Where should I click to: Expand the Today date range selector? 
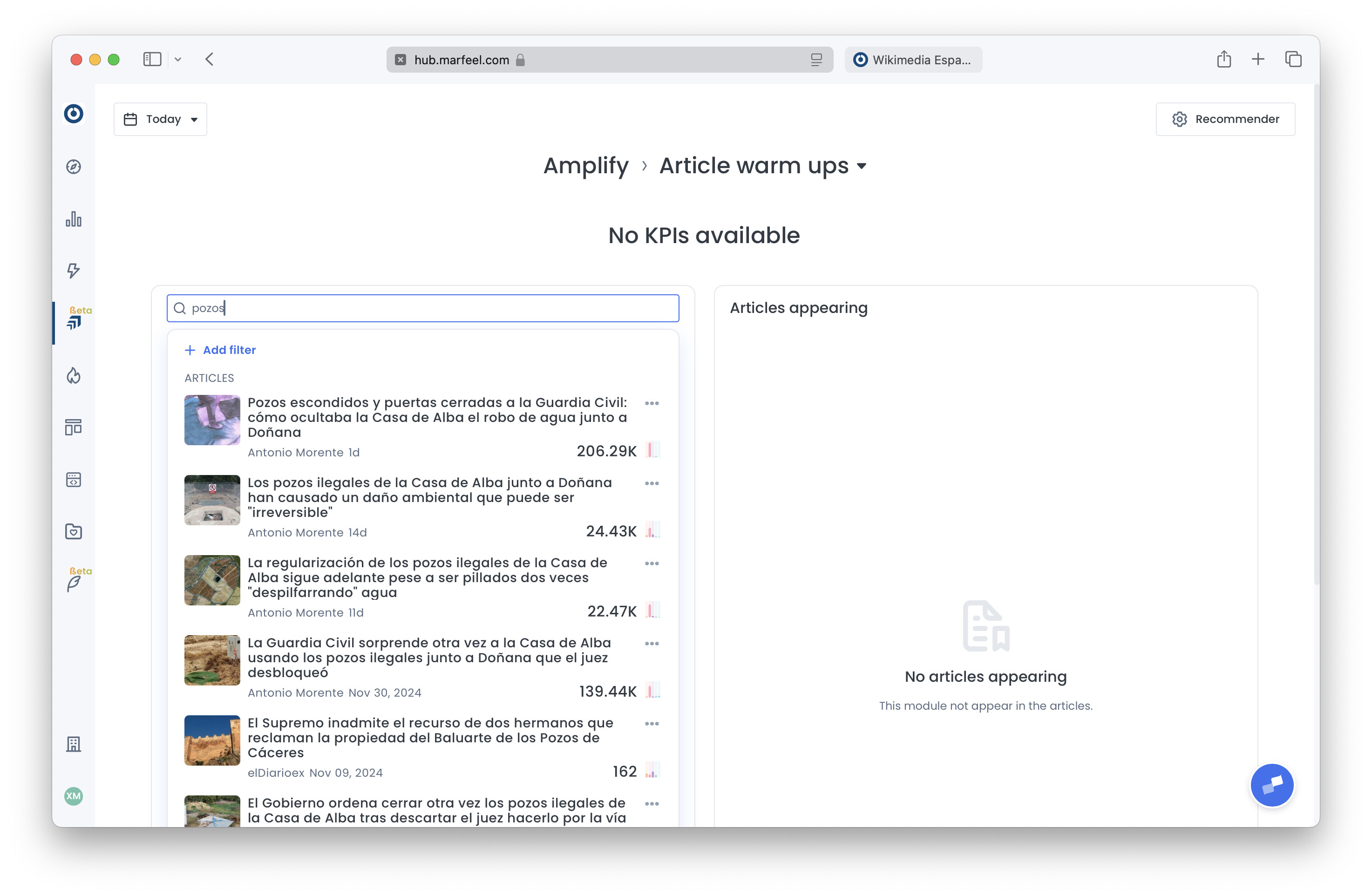(160, 119)
